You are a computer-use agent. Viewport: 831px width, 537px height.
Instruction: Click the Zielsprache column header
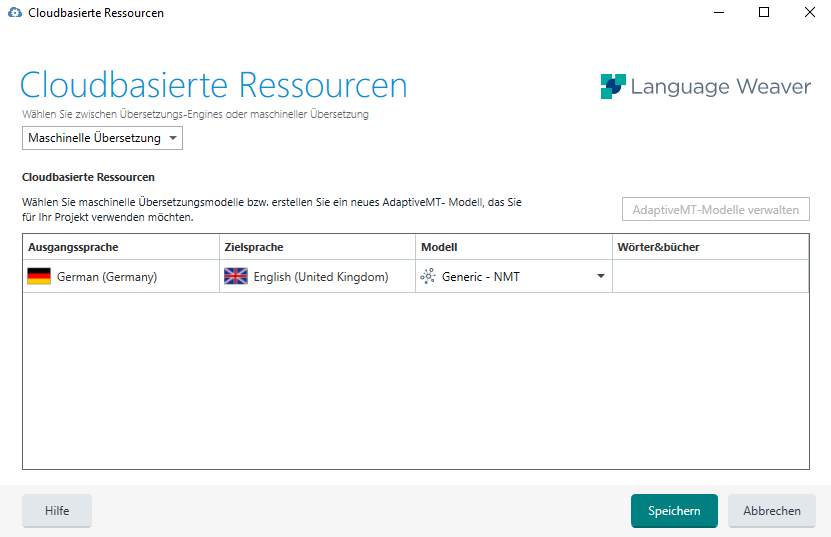point(317,247)
